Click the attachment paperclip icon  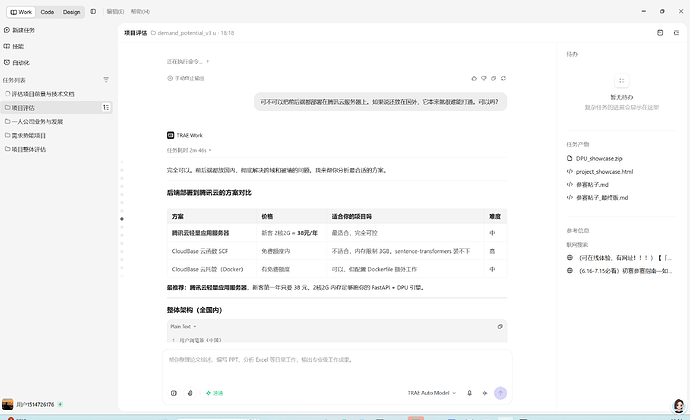(190, 393)
